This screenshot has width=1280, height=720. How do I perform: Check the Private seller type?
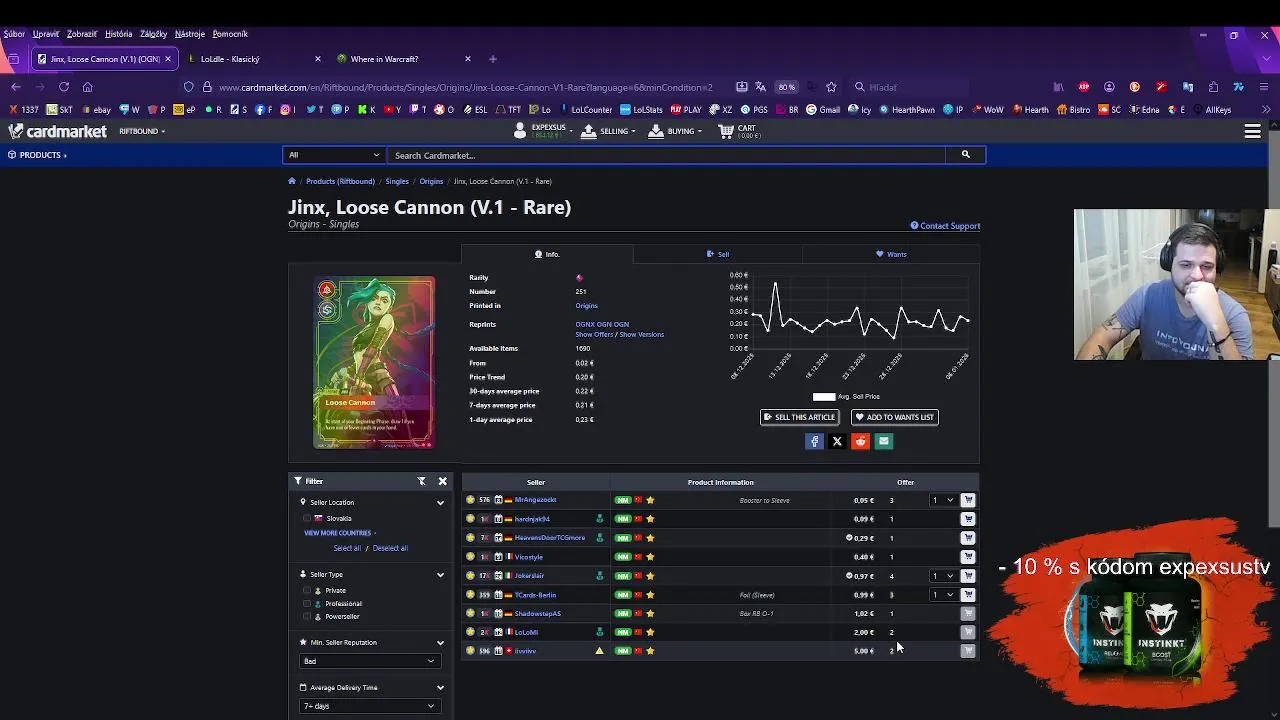click(307, 590)
